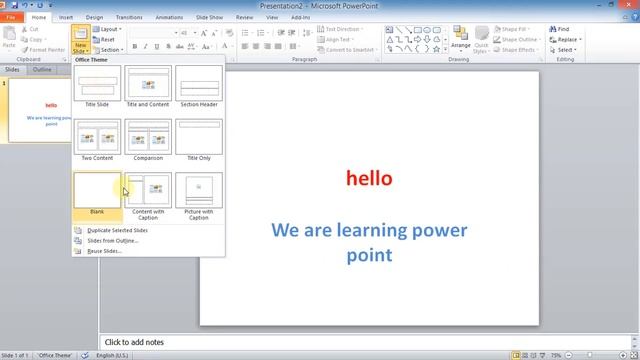Toggle Strikethrough formatting
This screenshot has height=360, width=640.
coord(180,47)
